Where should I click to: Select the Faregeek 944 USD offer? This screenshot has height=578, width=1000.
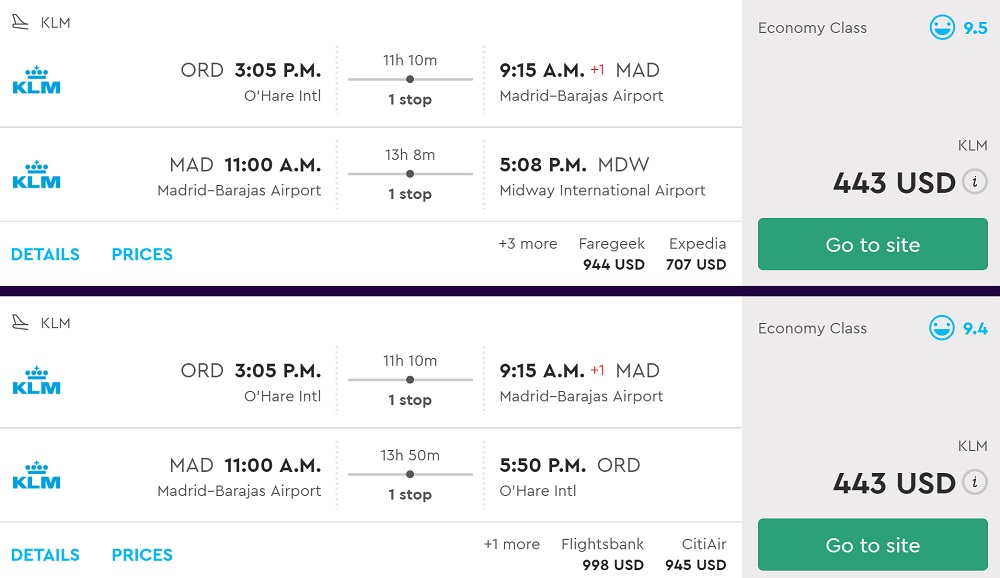pos(612,254)
